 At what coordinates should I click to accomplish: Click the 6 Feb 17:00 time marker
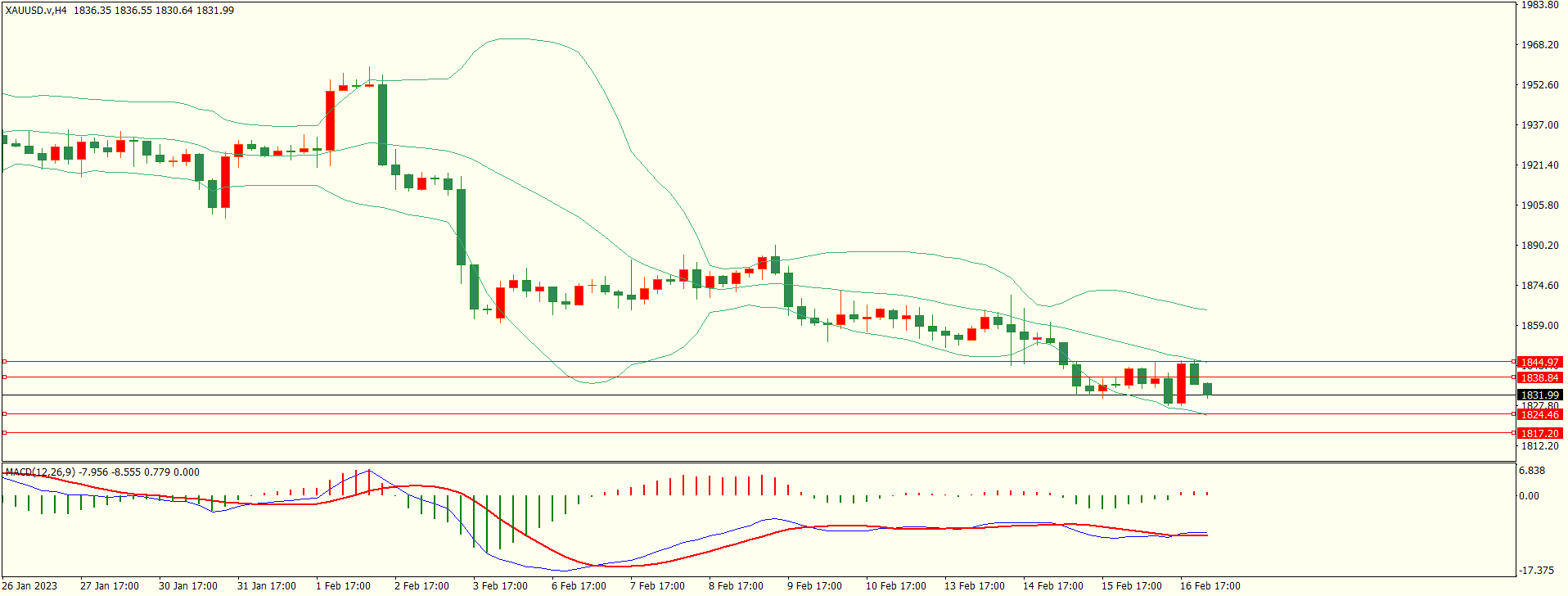tap(579, 585)
